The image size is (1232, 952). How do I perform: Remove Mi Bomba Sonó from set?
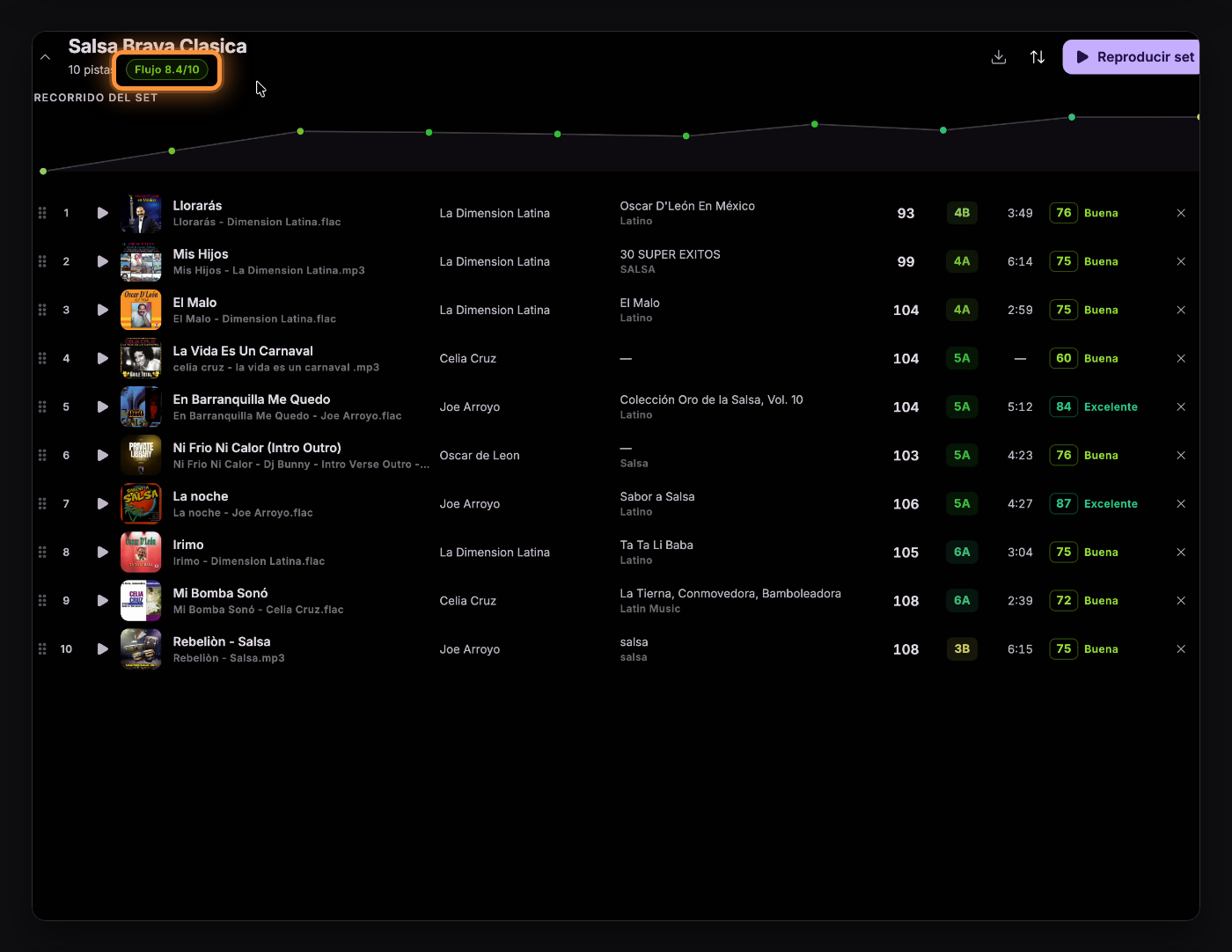pos(1181,600)
